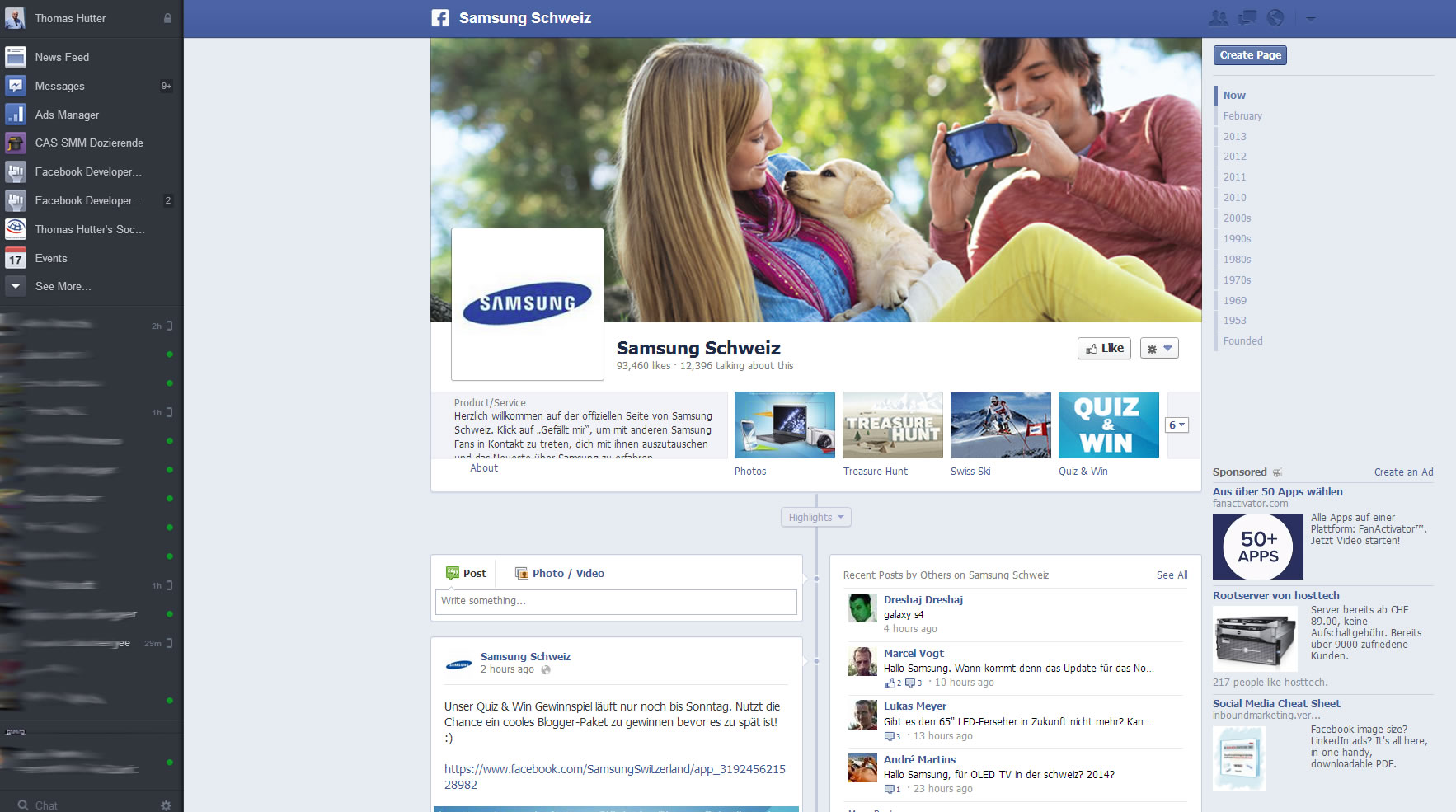Image resolution: width=1456 pixels, height=812 pixels.
Task: Open the chat settings gear icon
Action: pyautogui.click(x=167, y=805)
